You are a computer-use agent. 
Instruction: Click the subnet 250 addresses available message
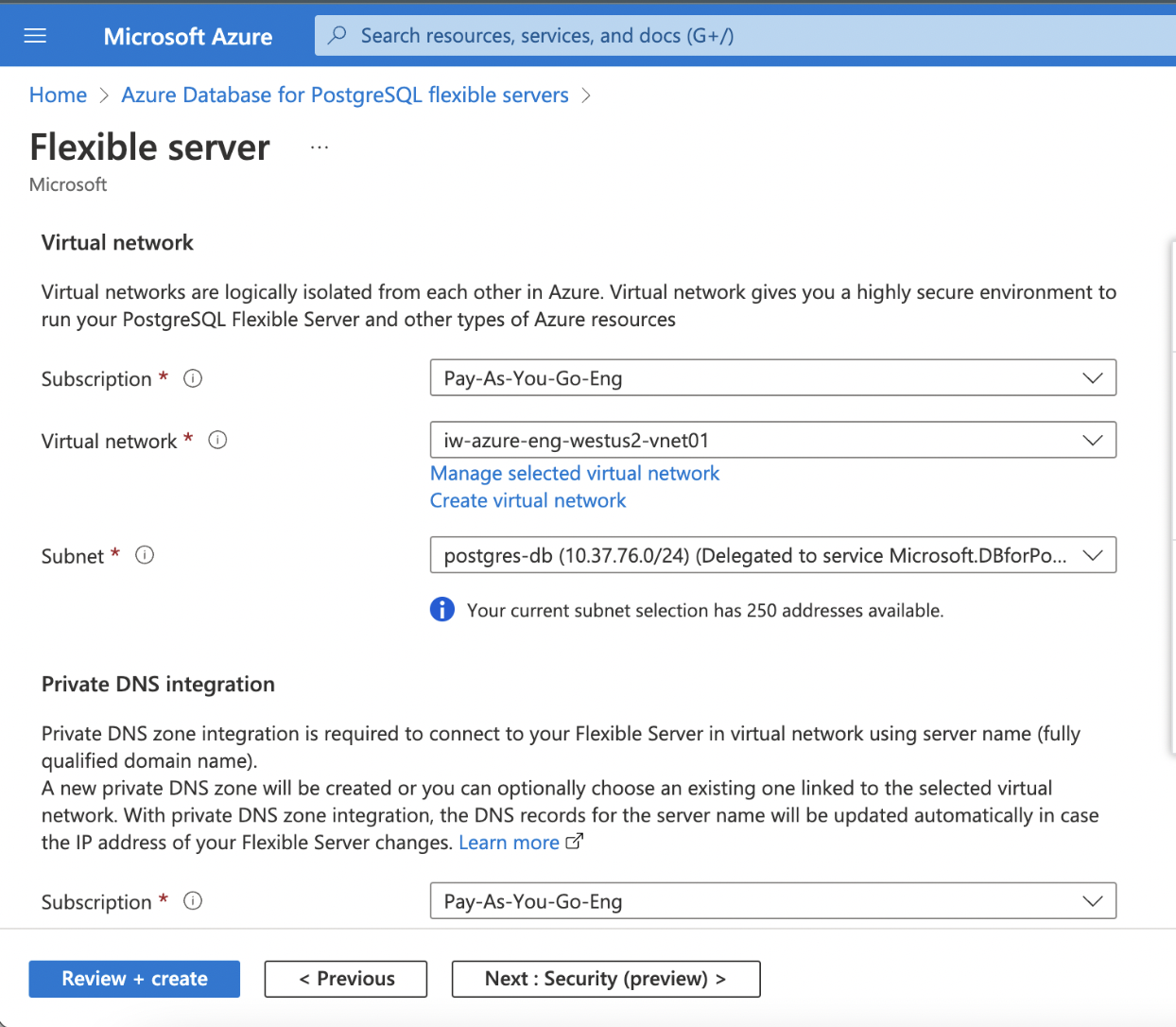coord(705,611)
